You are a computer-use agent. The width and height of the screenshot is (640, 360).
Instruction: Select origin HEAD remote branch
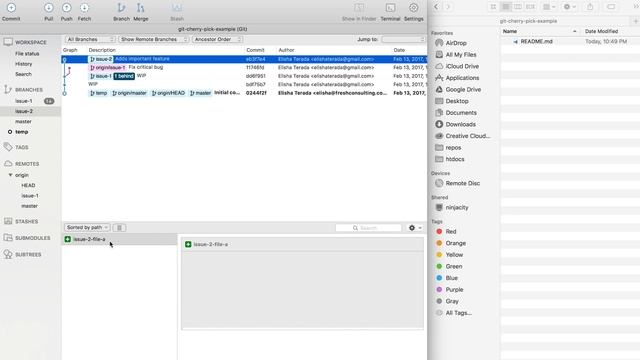28,185
